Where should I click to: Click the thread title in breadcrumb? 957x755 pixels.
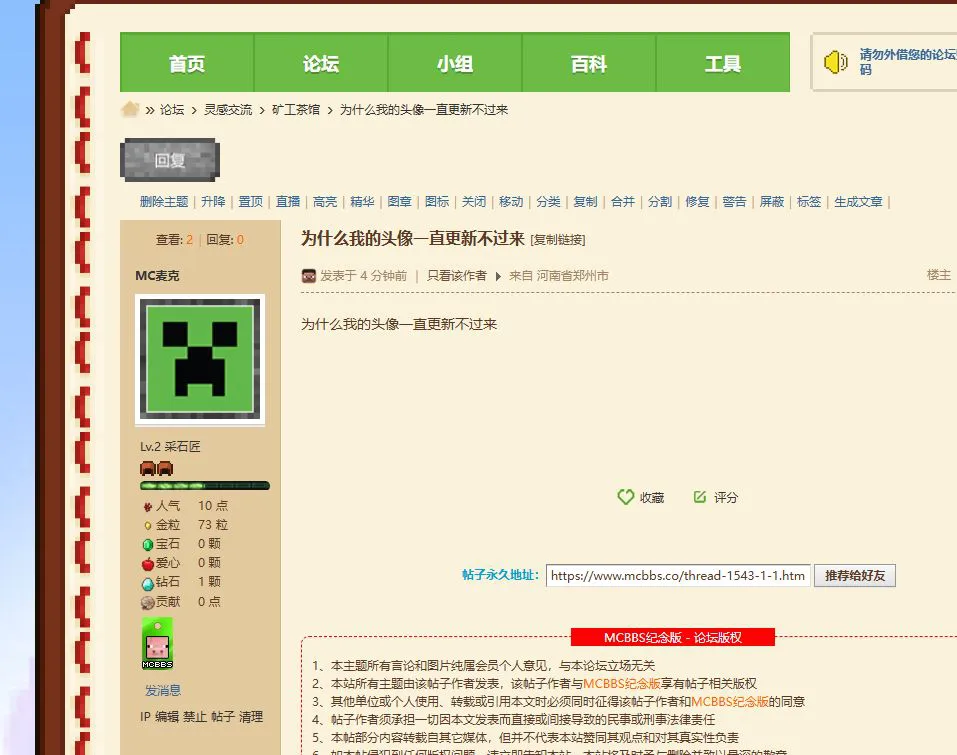424,109
